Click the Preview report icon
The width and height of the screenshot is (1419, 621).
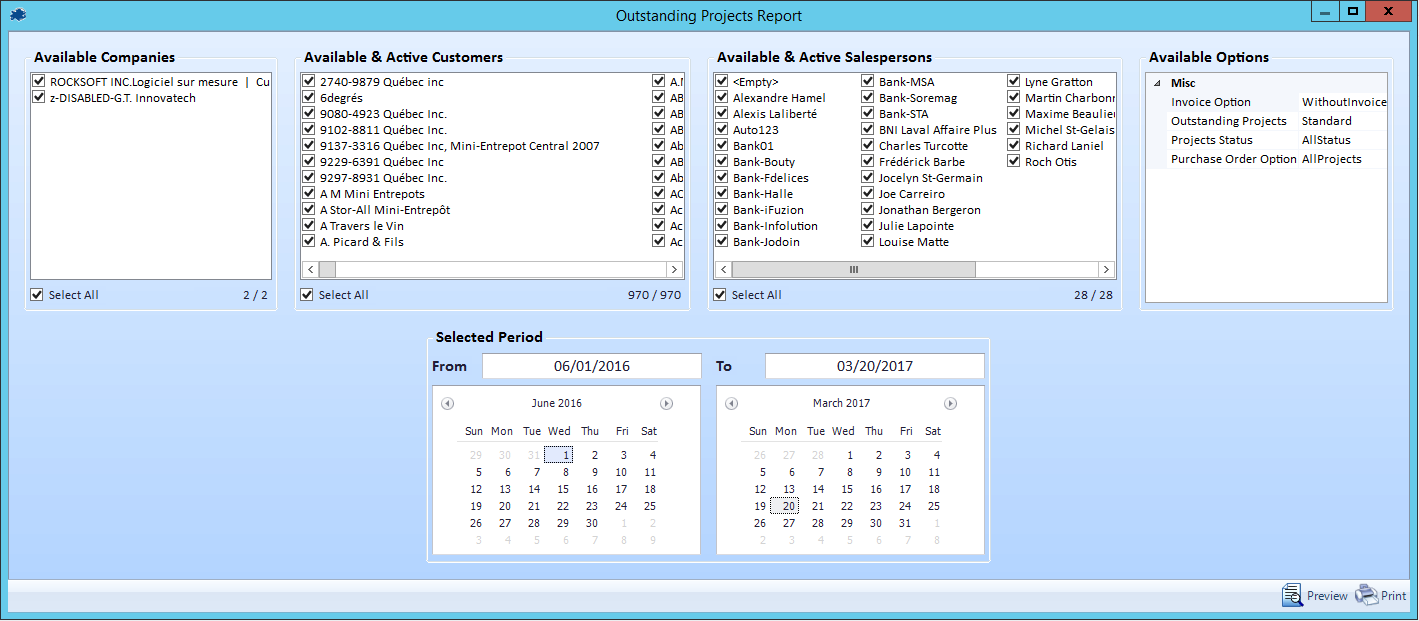(x=1293, y=595)
